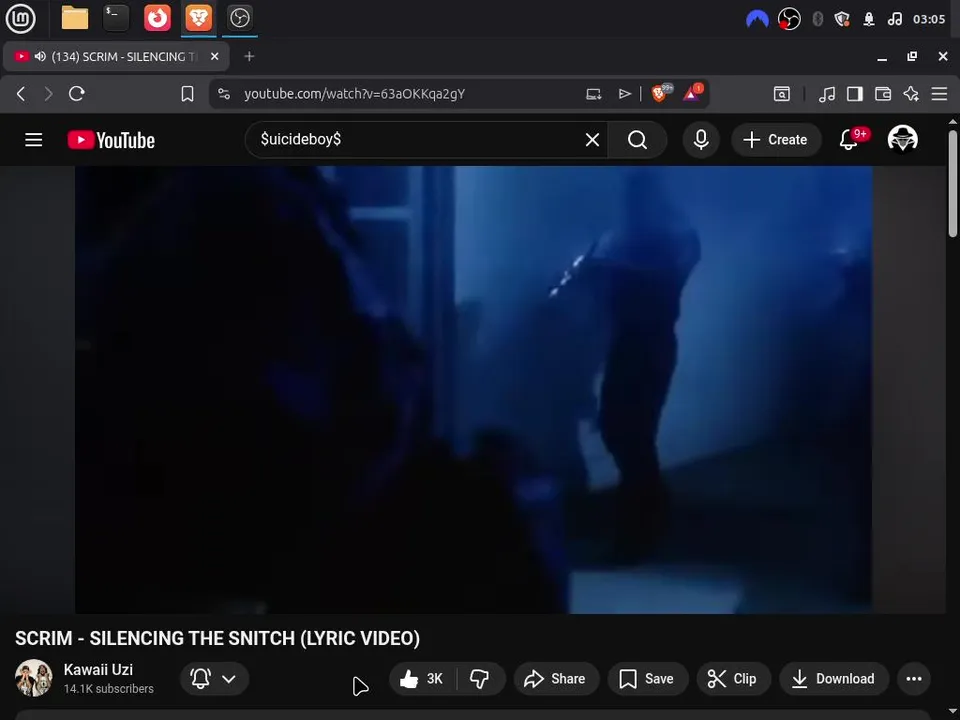Go back to the previous page
This screenshot has height=720, width=960.
21,94
